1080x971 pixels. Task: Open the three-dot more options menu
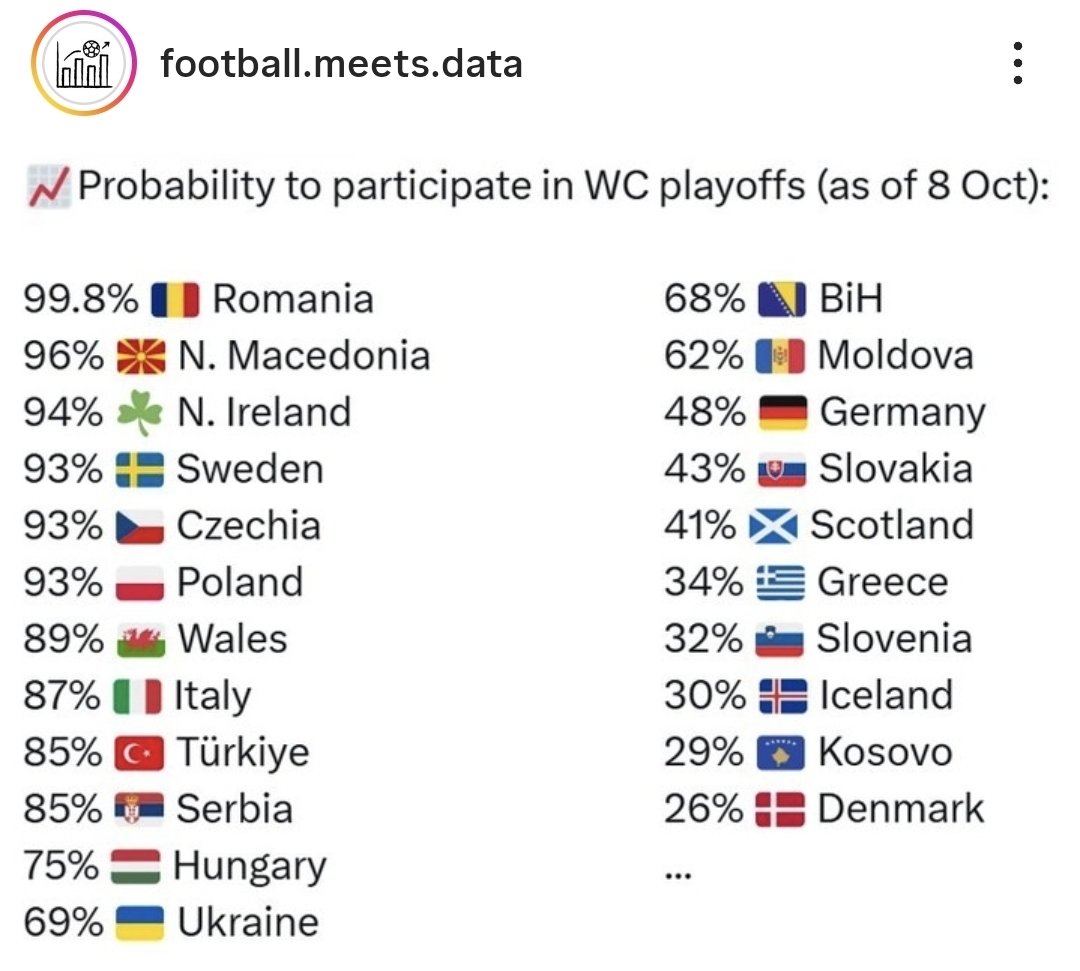1017,64
